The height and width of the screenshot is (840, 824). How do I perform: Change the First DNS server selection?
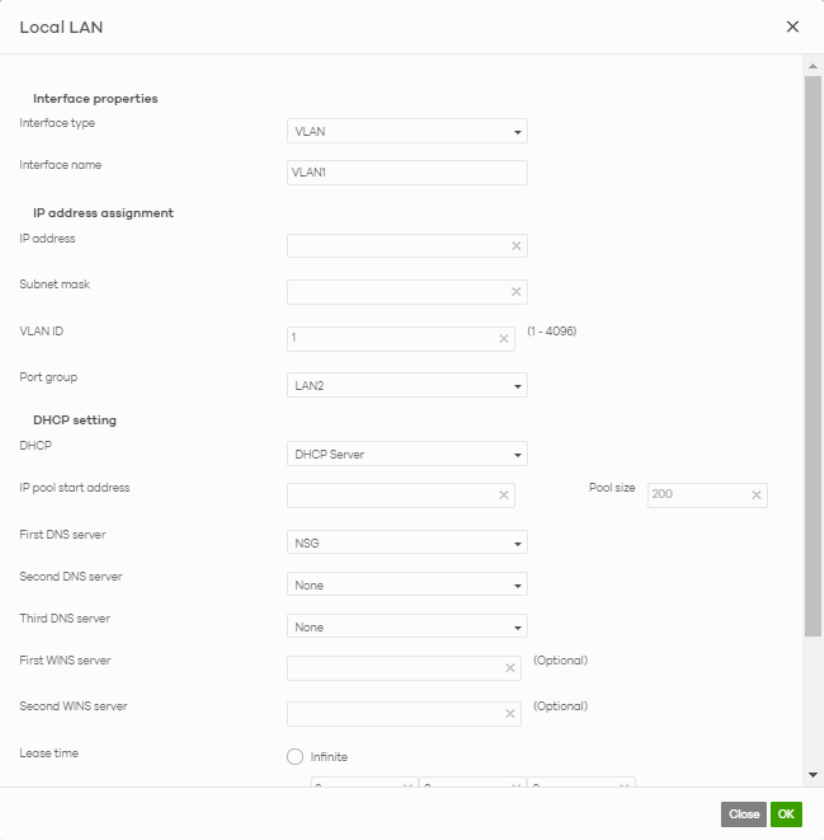pos(407,542)
